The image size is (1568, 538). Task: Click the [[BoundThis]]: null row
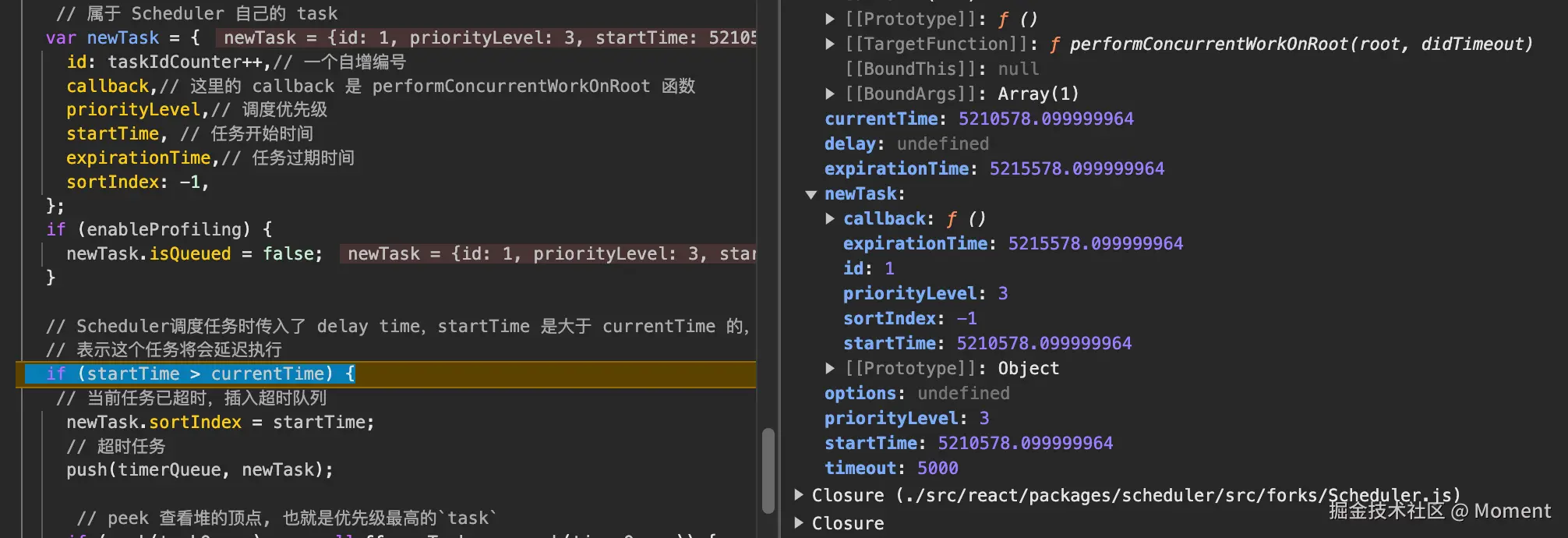pos(941,69)
